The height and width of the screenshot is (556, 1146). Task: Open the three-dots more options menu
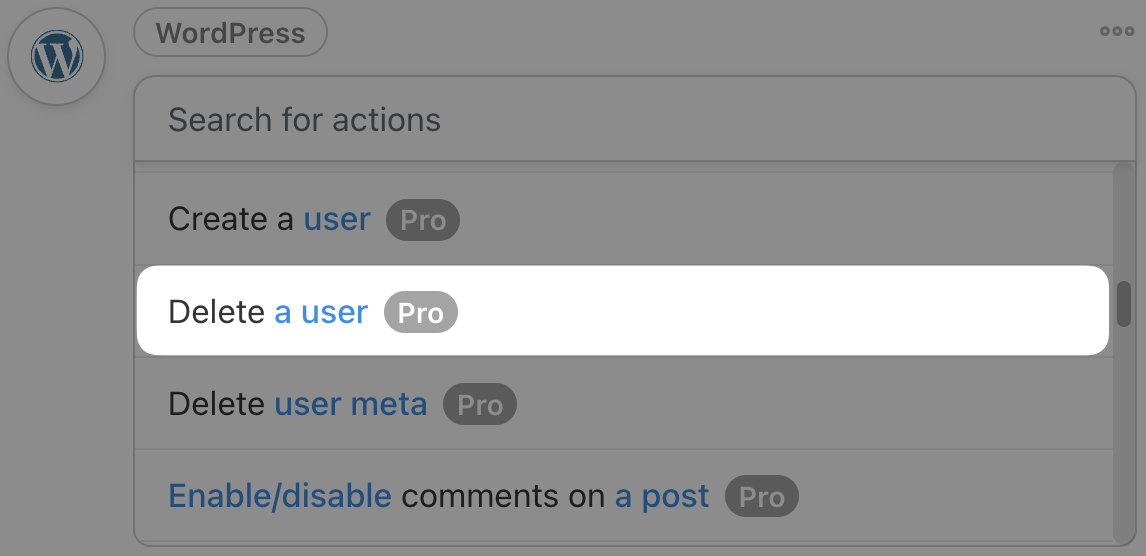pos(1116,32)
